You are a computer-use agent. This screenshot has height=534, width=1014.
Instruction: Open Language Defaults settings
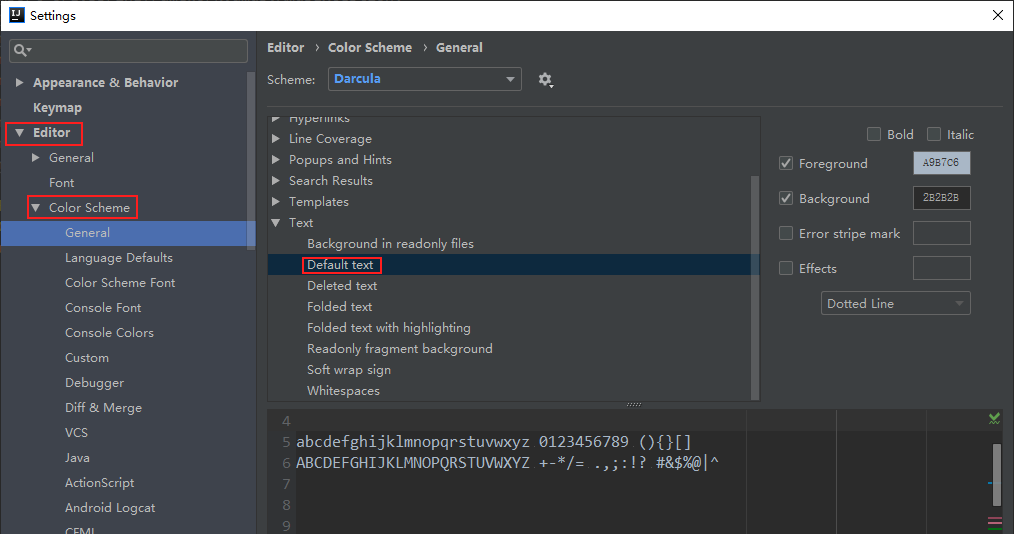119,257
